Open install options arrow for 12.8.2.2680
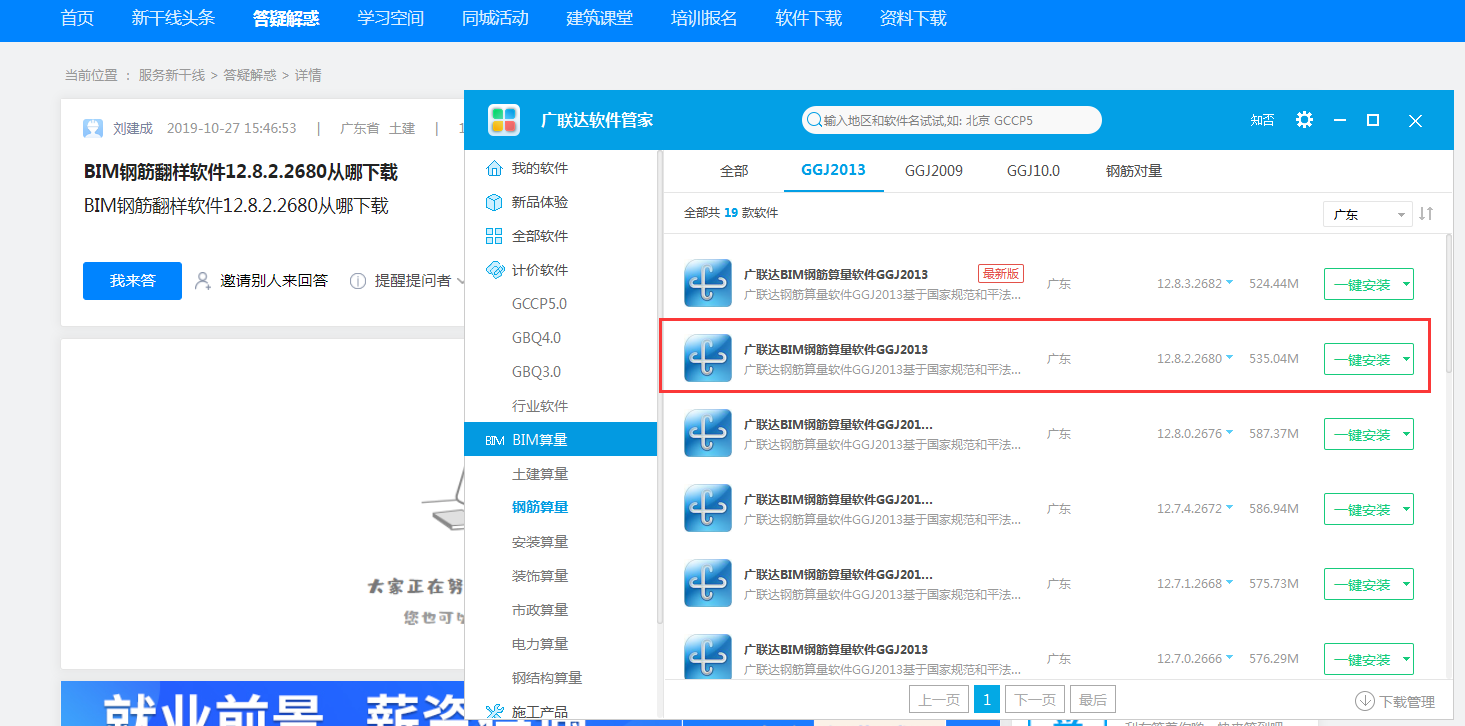 tap(1406, 359)
